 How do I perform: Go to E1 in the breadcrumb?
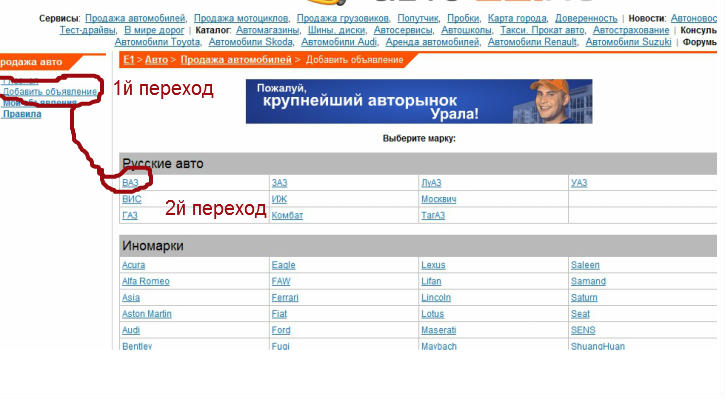pyautogui.click(x=129, y=60)
